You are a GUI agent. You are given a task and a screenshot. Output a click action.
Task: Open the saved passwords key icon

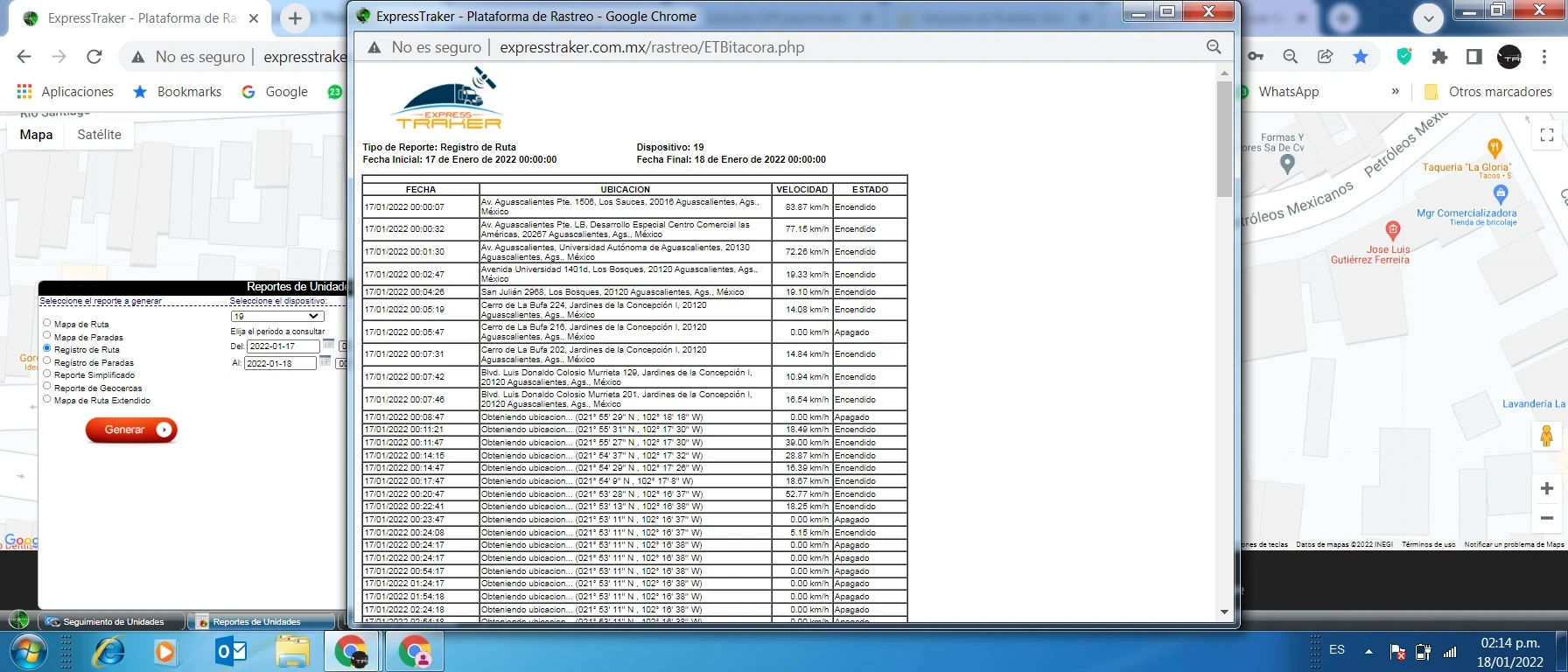[x=1256, y=57]
